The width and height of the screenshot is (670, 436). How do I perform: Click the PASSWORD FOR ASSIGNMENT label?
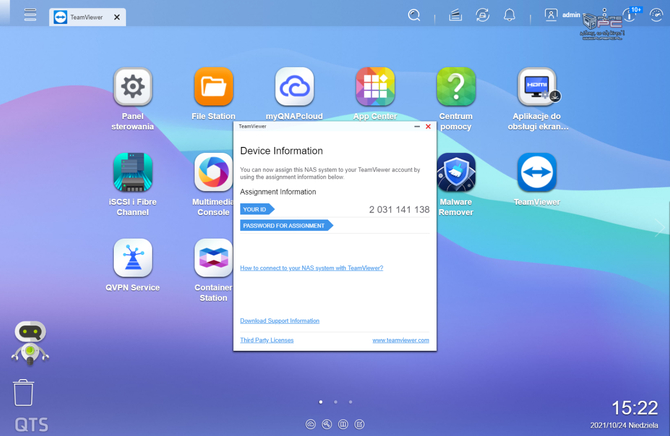point(284,226)
